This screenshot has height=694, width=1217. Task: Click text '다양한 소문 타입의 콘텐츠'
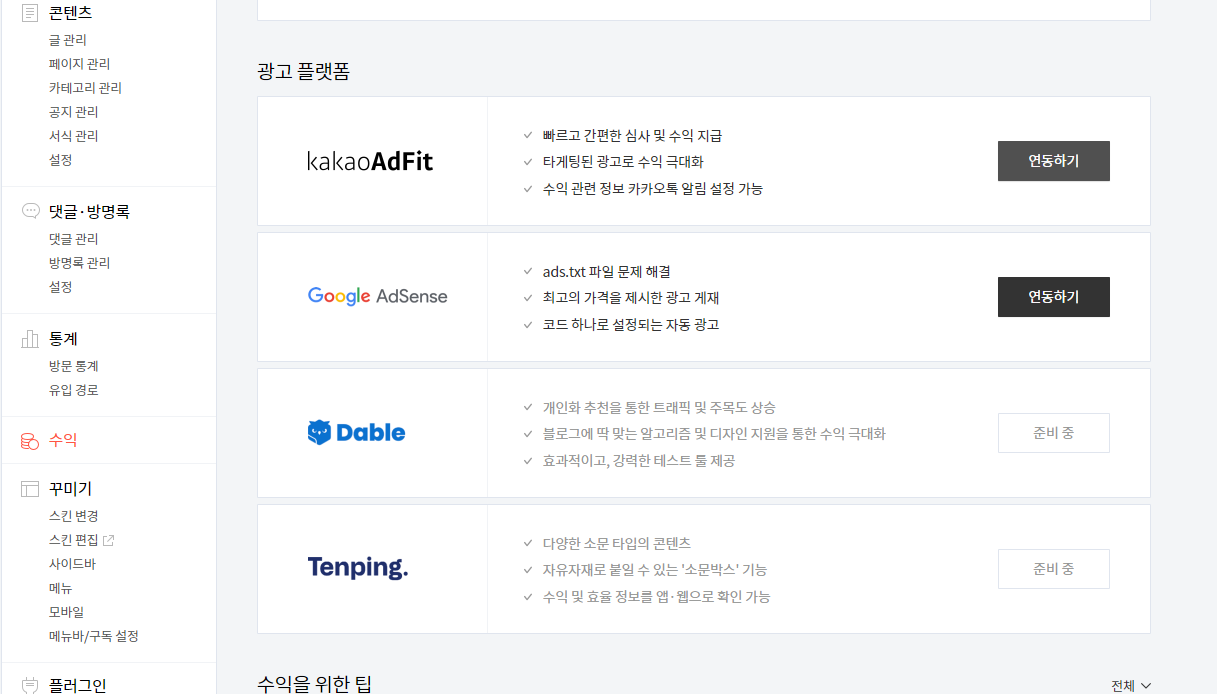(x=617, y=543)
